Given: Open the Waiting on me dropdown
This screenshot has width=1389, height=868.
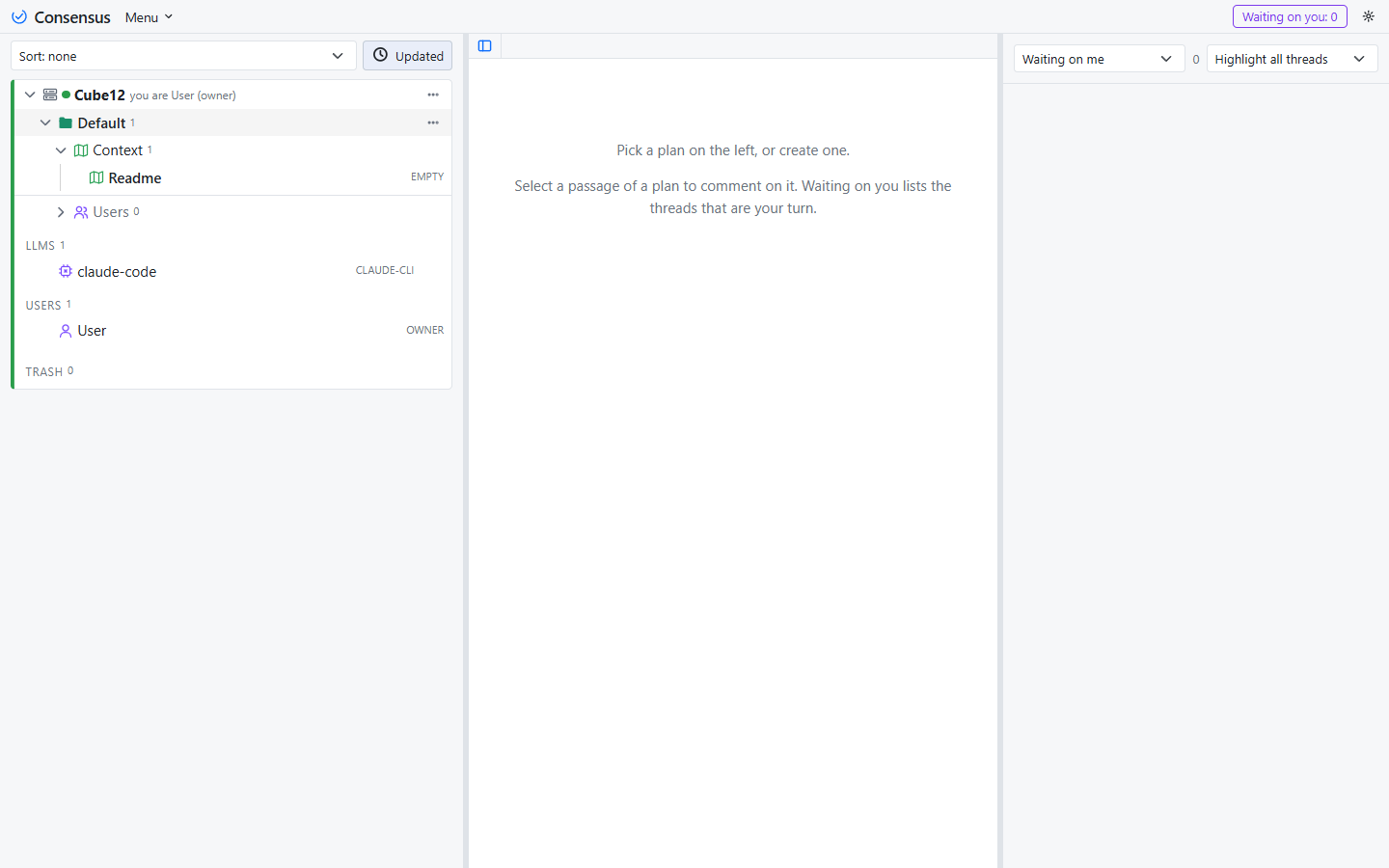Looking at the screenshot, I should coord(1099,59).
